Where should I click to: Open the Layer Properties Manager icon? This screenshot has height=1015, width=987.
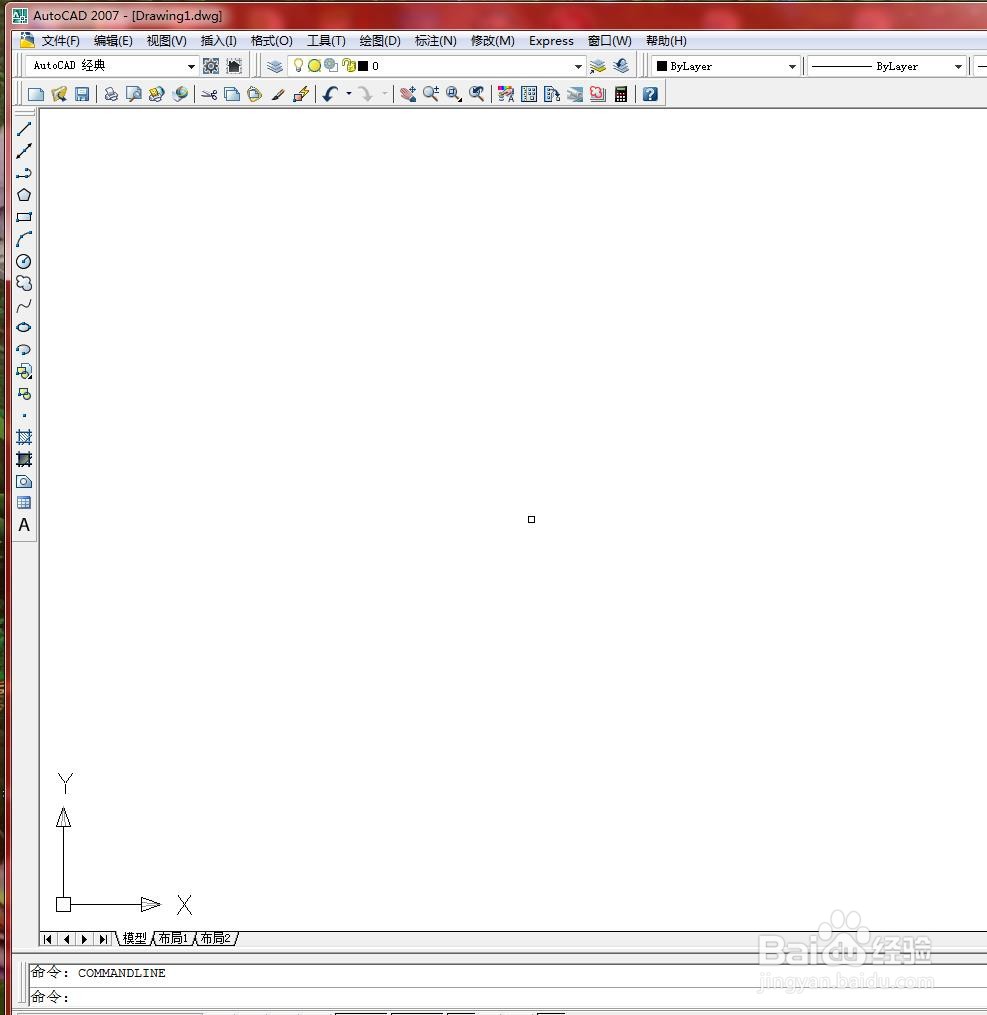click(274, 66)
